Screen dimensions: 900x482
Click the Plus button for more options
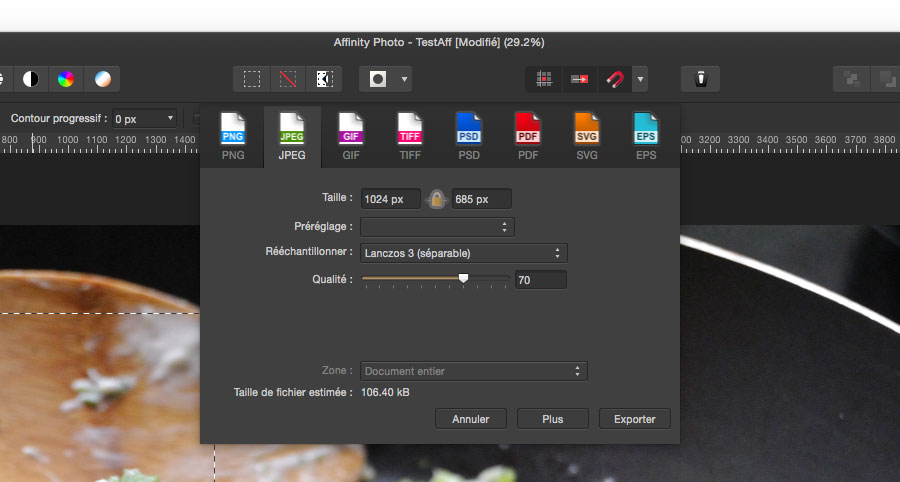coord(553,419)
